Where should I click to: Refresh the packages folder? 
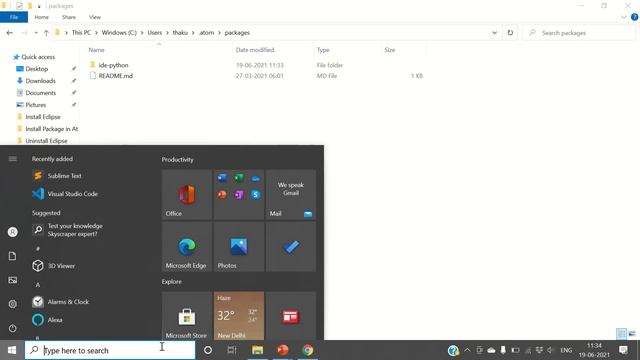coord(510,33)
